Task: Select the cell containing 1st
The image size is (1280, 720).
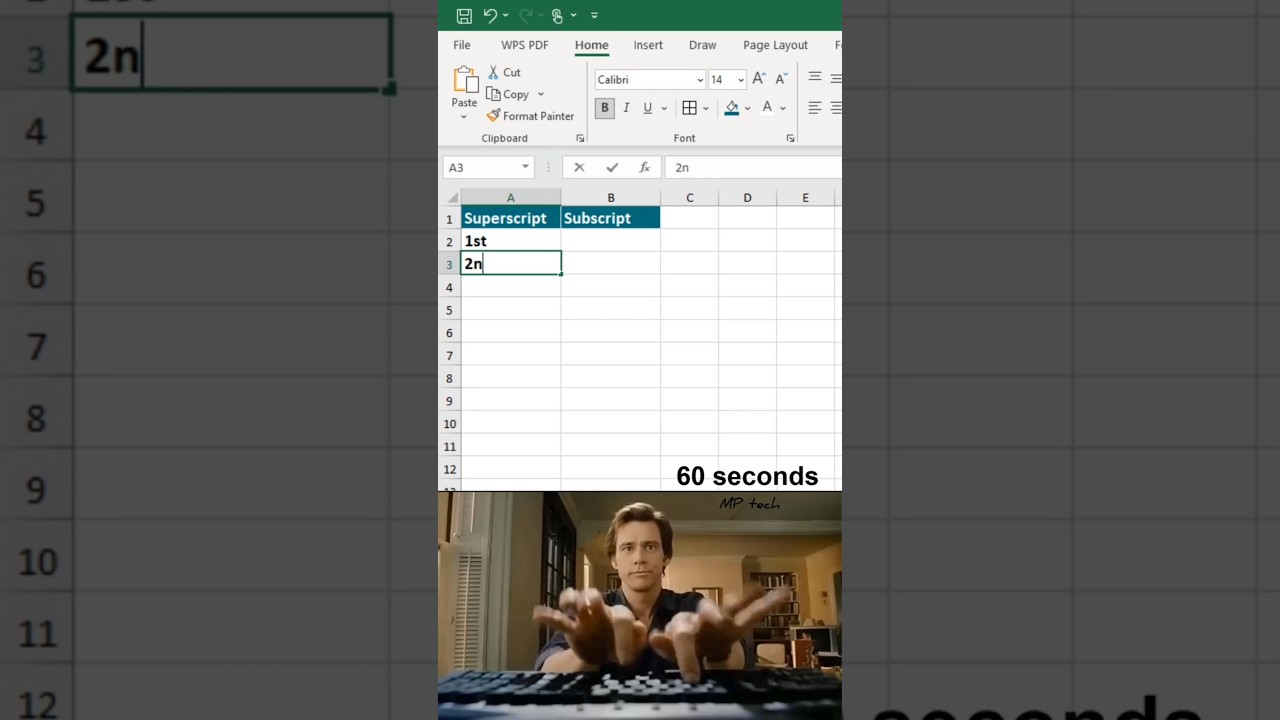Action: [x=510, y=241]
